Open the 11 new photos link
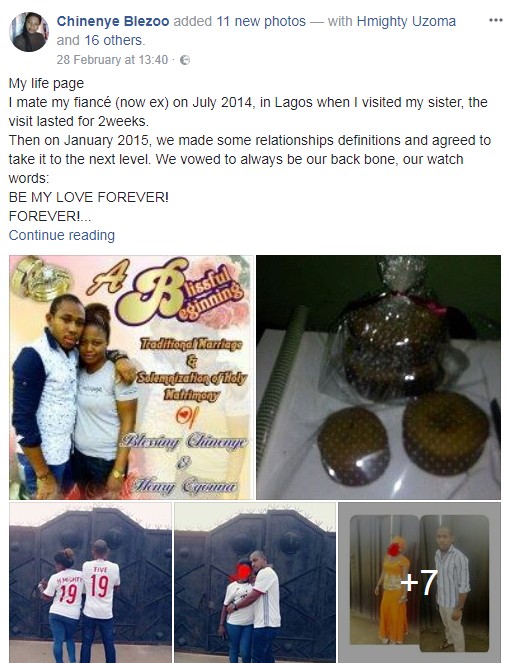The image size is (510, 663). pos(261,21)
